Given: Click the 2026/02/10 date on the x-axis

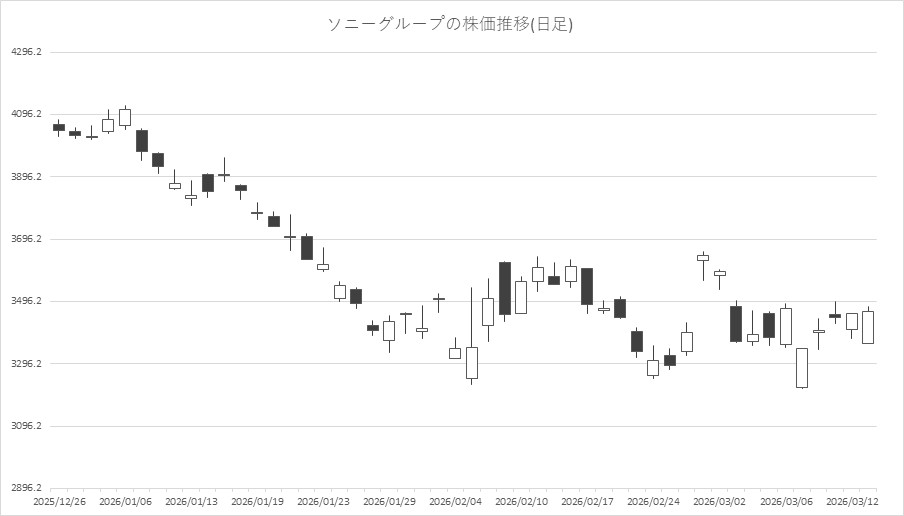Looking at the screenshot, I should [520, 500].
